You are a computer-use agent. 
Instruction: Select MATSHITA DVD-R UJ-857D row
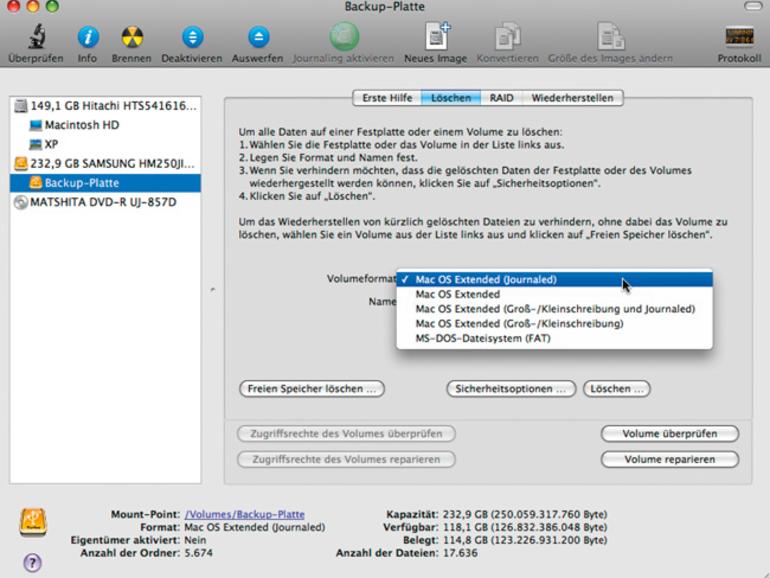click(105, 202)
